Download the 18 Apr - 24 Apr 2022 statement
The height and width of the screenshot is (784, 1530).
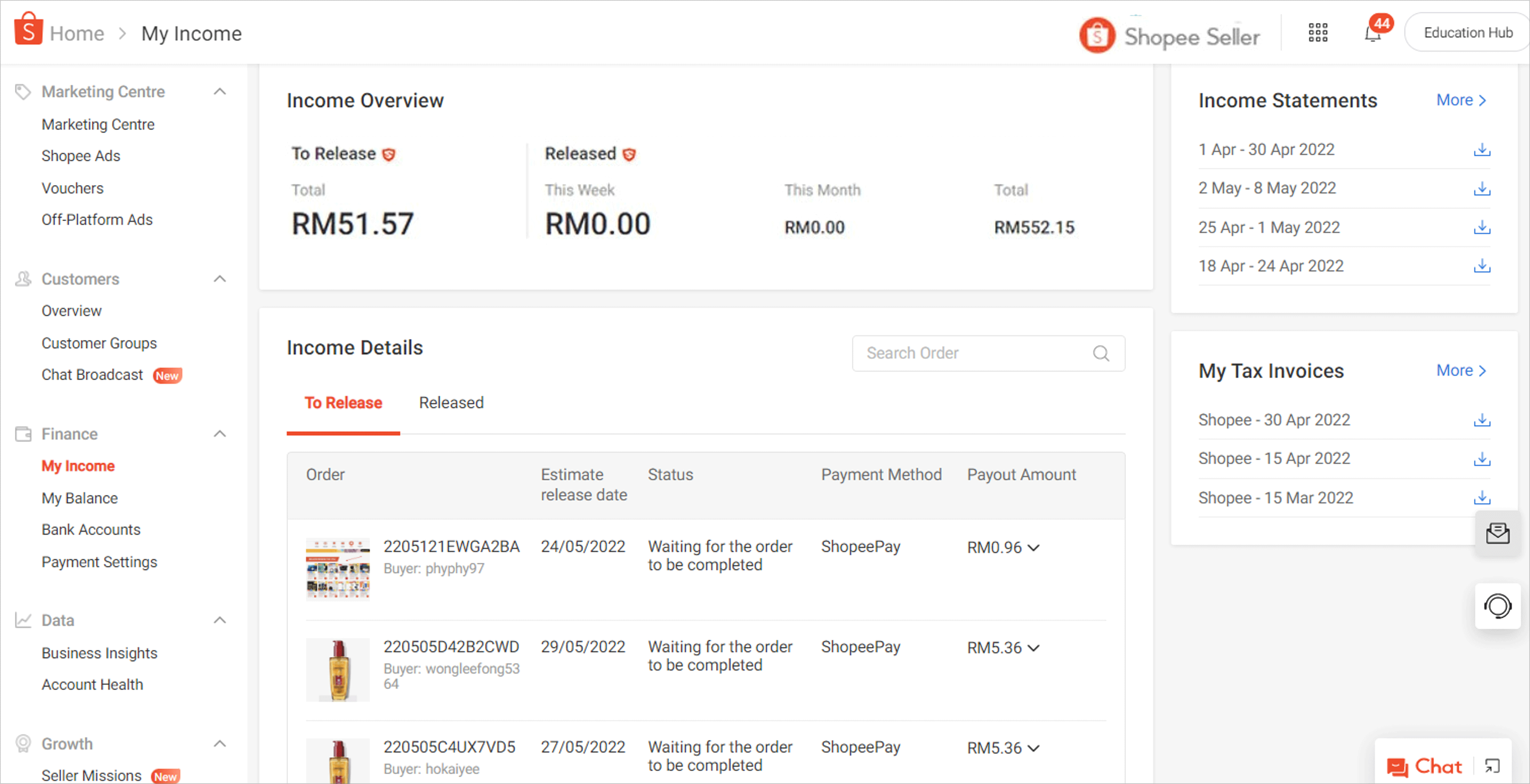[x=1481, y=266]
